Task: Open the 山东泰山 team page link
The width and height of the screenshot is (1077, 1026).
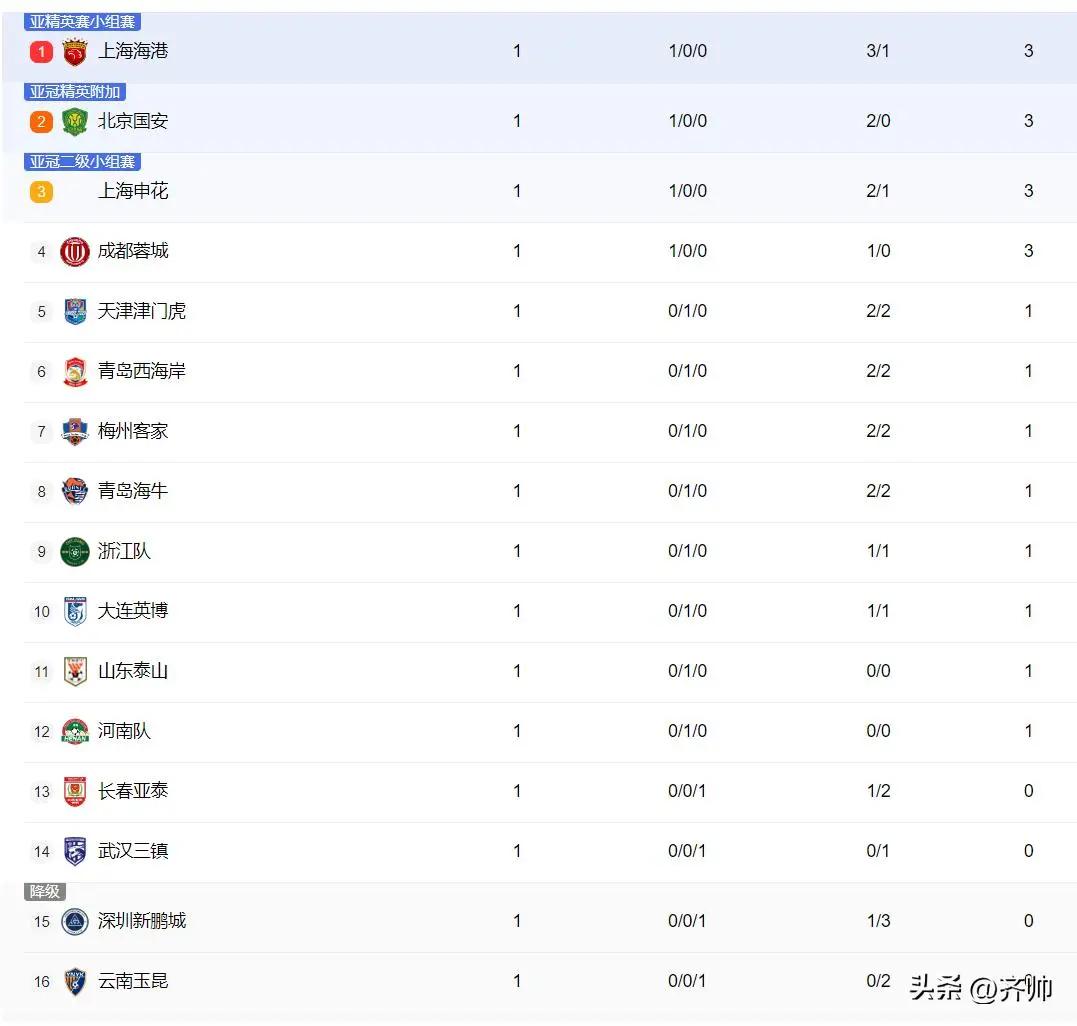Action: (133, 671)
